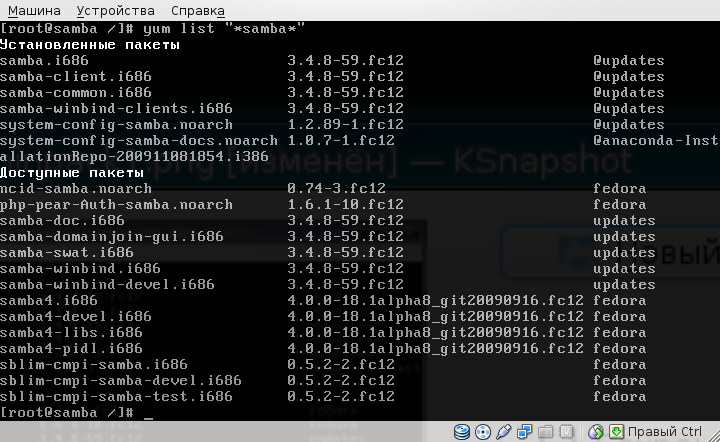Click the Доступные пакеты heading
The image size is (720, 442).
click(x=72, y=173)
